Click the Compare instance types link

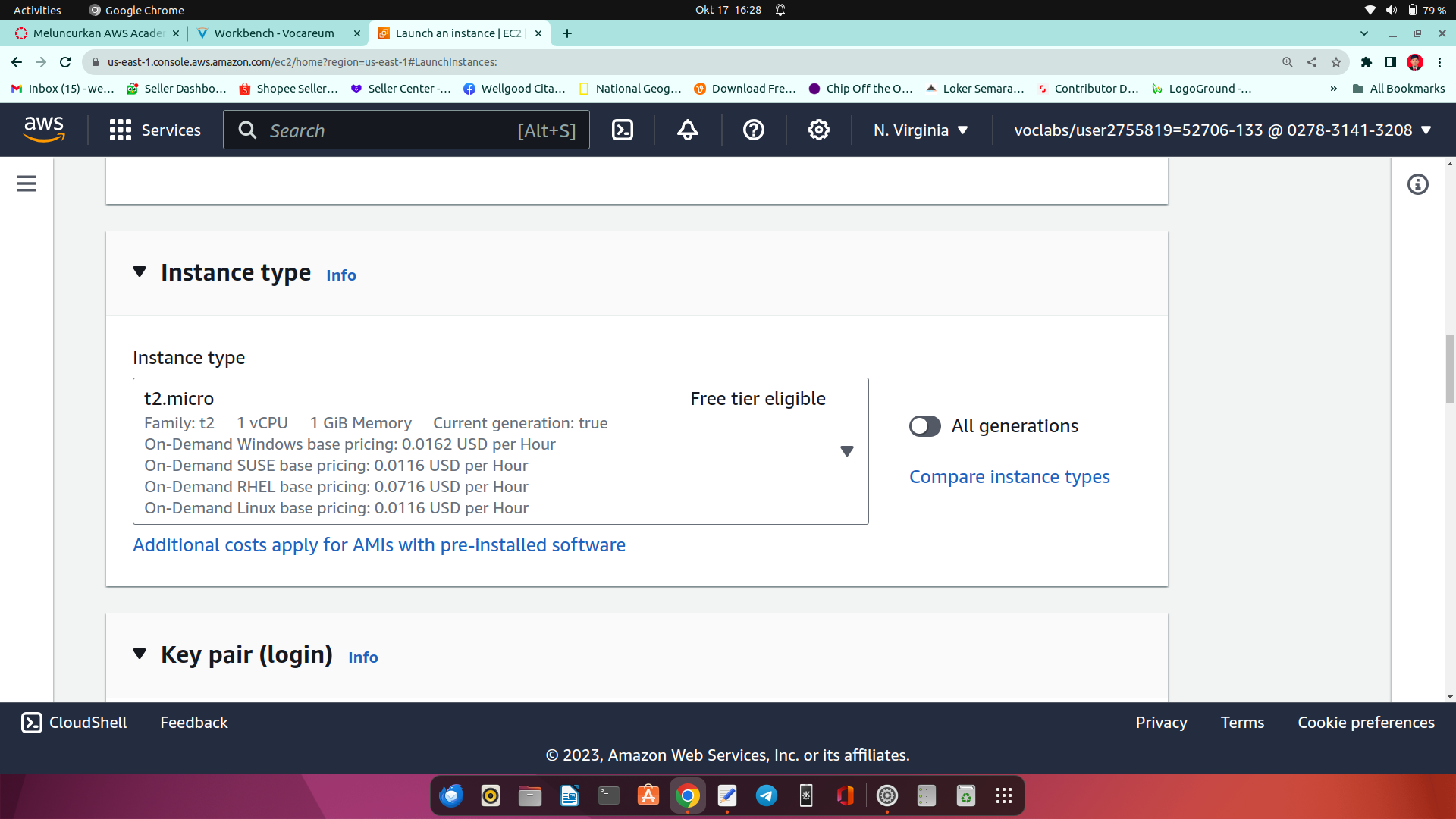(1009, 477)
